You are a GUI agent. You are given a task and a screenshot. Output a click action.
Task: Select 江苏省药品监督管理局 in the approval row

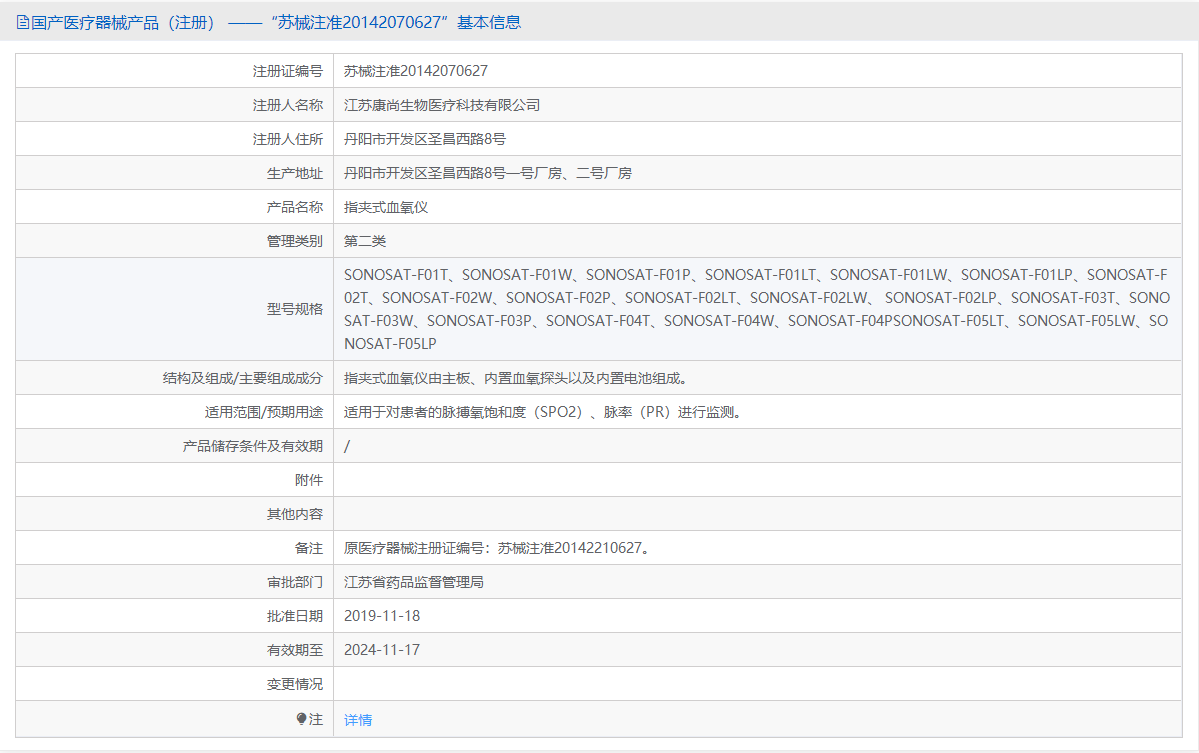[413, 581]
